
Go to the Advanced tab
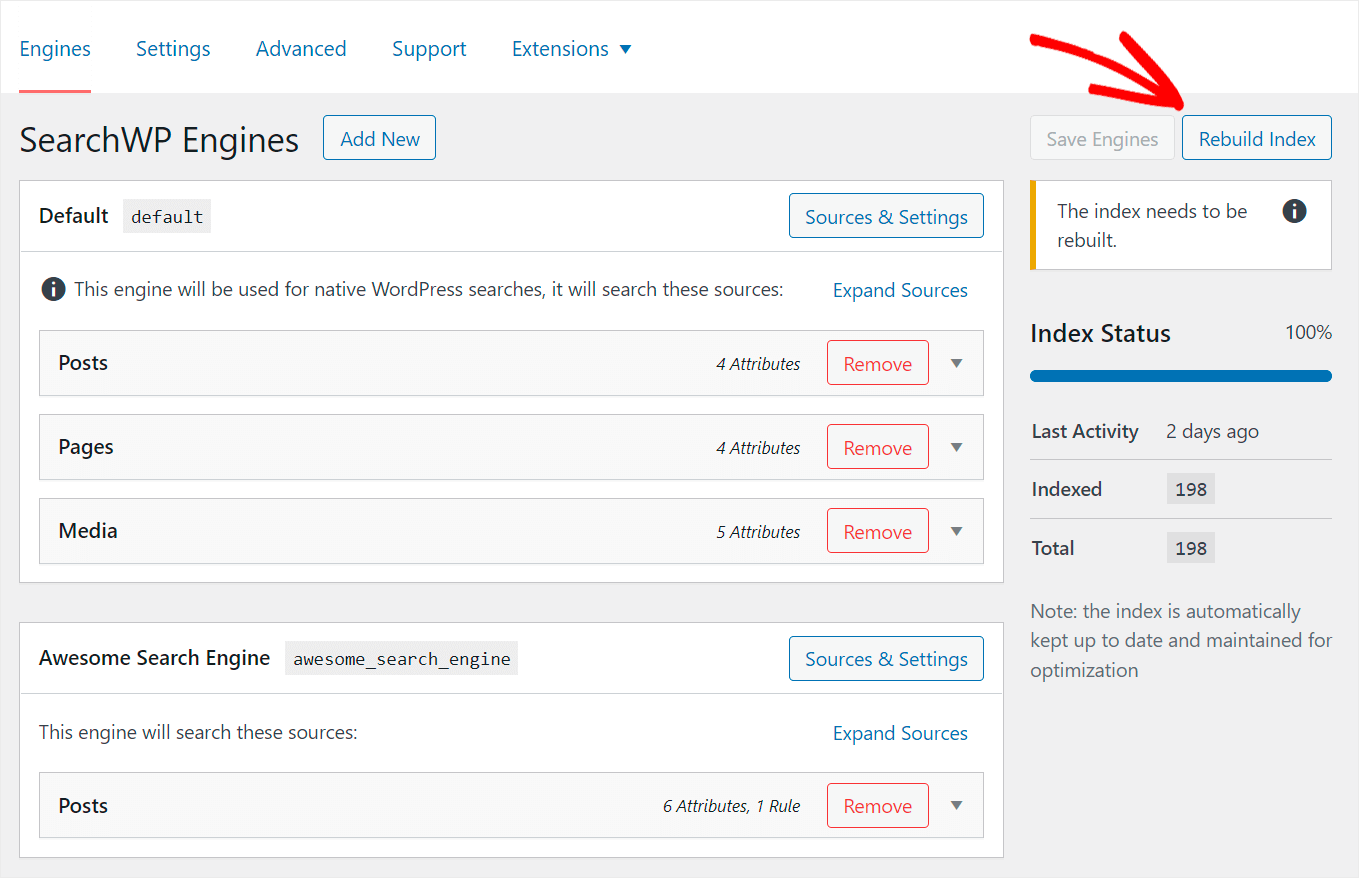301,49
